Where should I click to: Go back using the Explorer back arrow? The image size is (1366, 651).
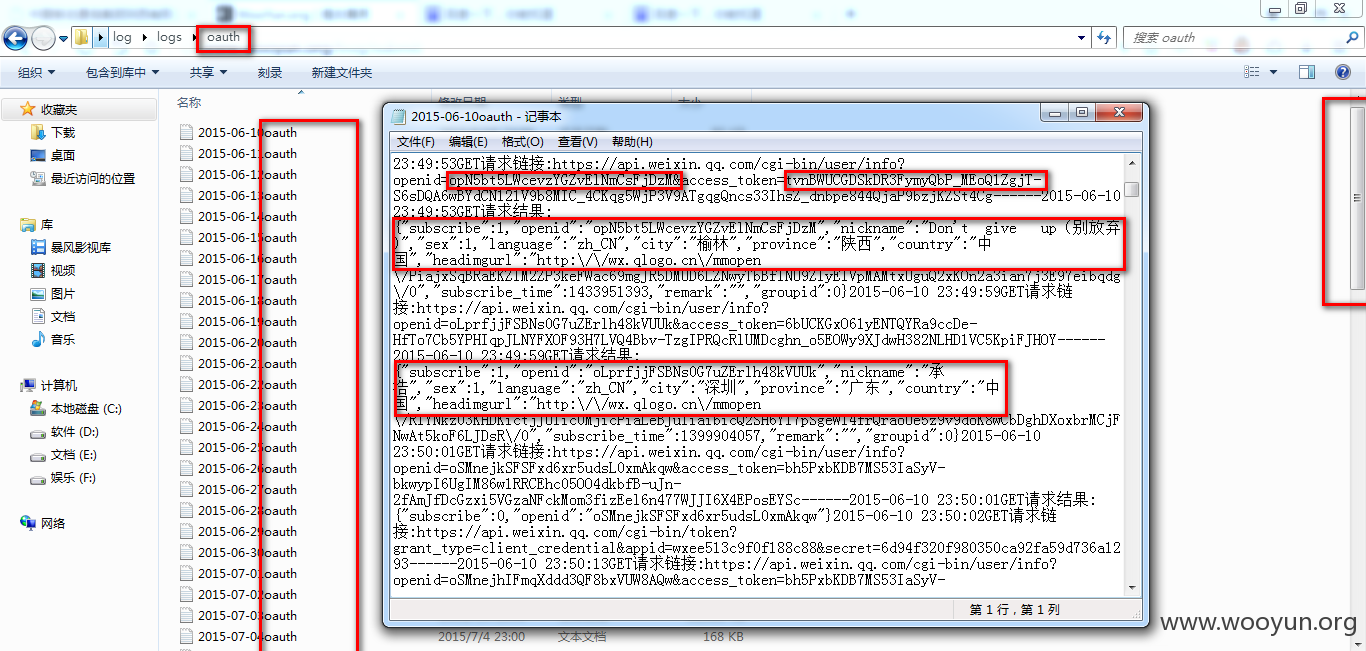[x=15, y=38]
